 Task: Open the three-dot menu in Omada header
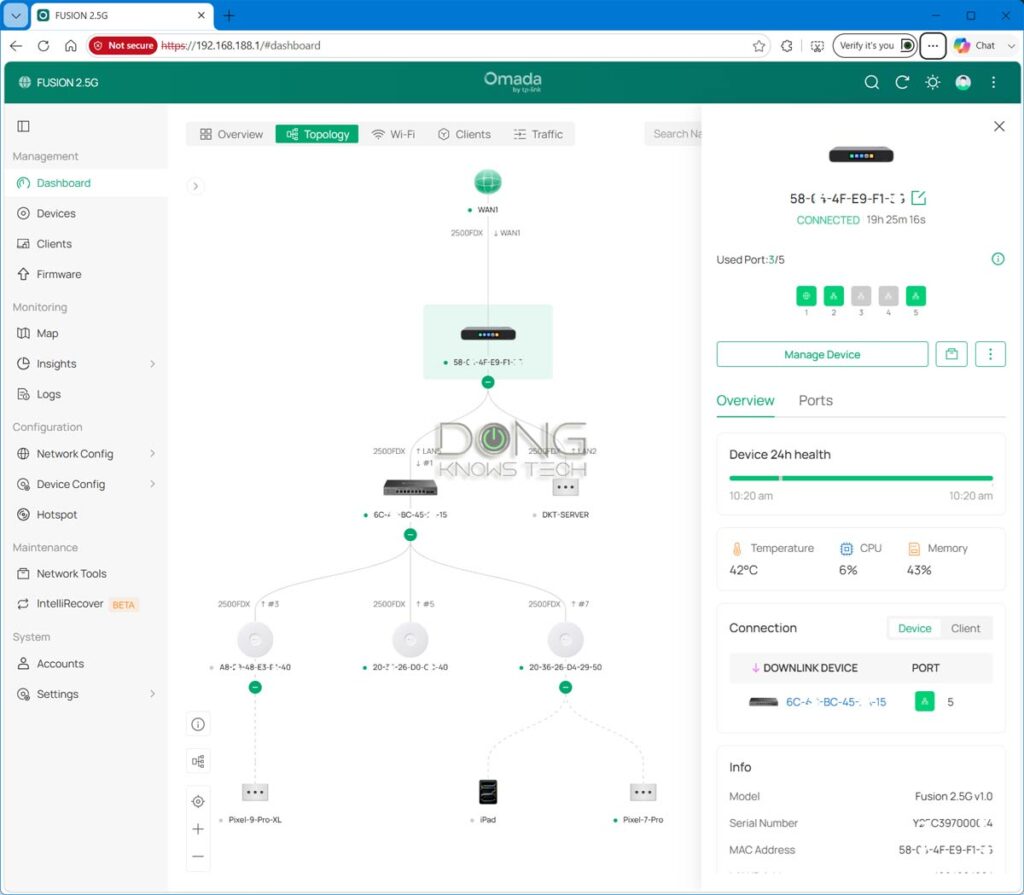click(993, 82)
